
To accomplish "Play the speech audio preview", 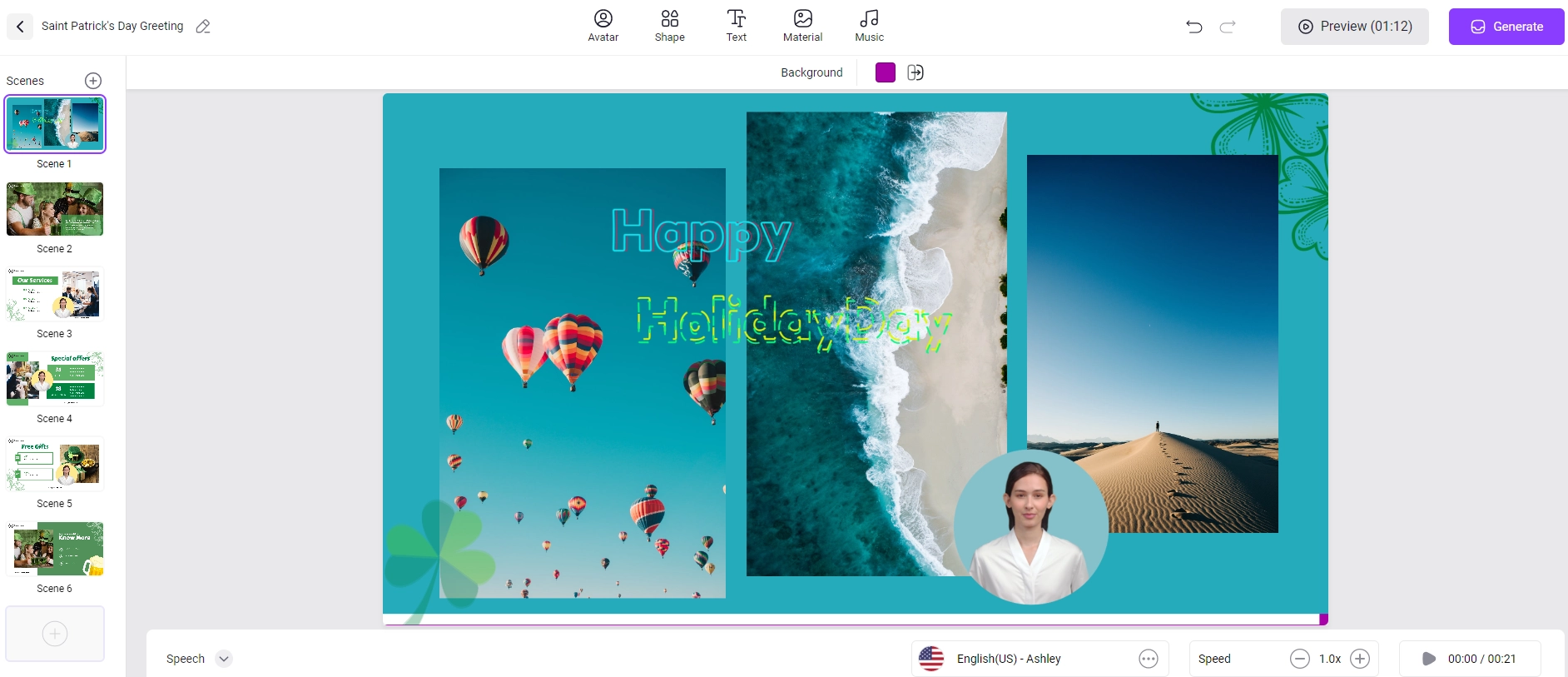I will click(1429, 659).
